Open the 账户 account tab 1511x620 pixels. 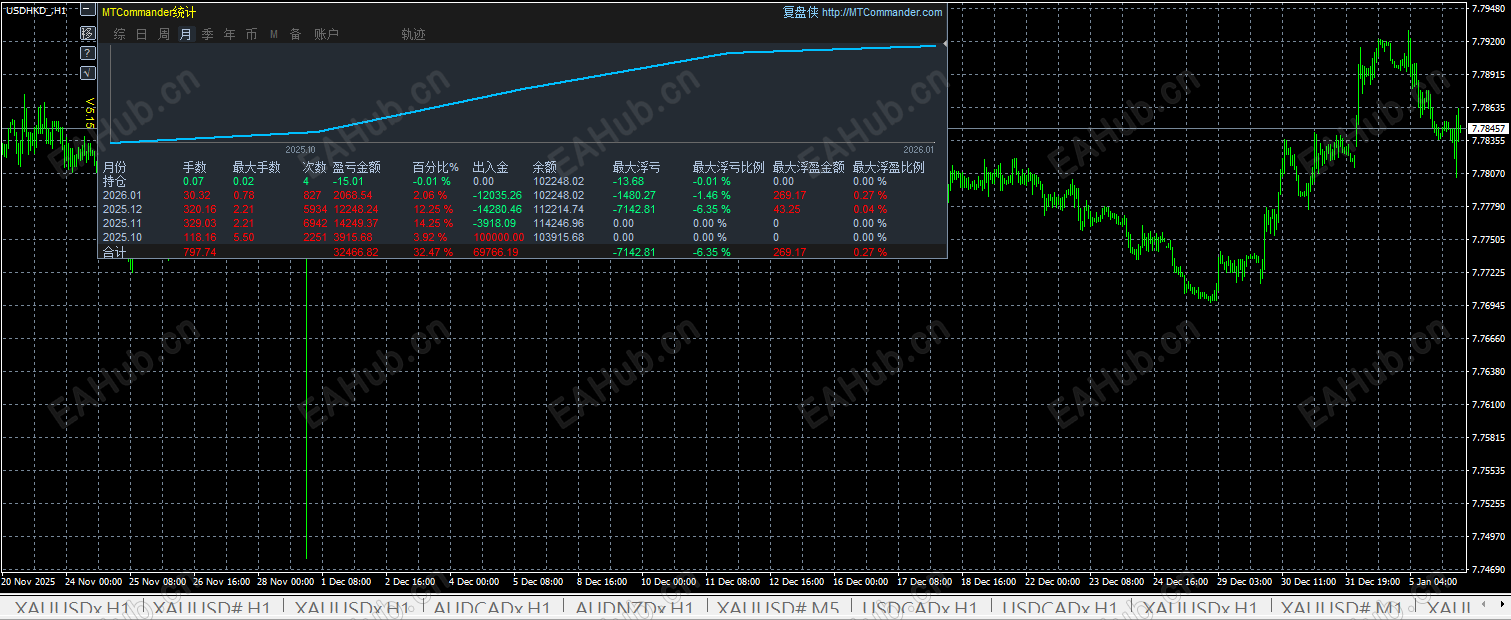point(327,34)
